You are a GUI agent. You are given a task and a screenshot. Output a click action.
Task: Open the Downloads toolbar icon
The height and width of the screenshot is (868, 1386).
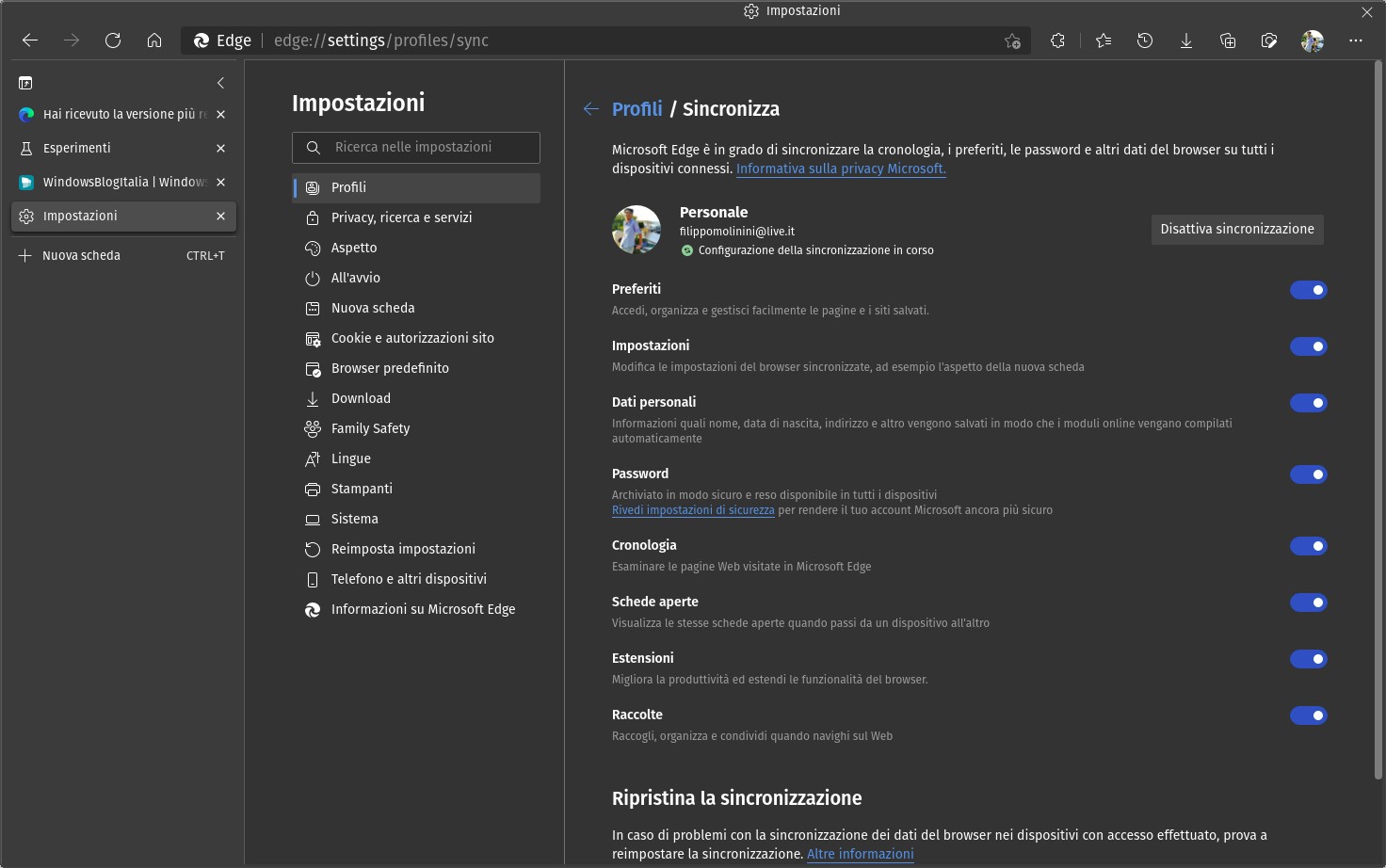[x=1186, y=40]
